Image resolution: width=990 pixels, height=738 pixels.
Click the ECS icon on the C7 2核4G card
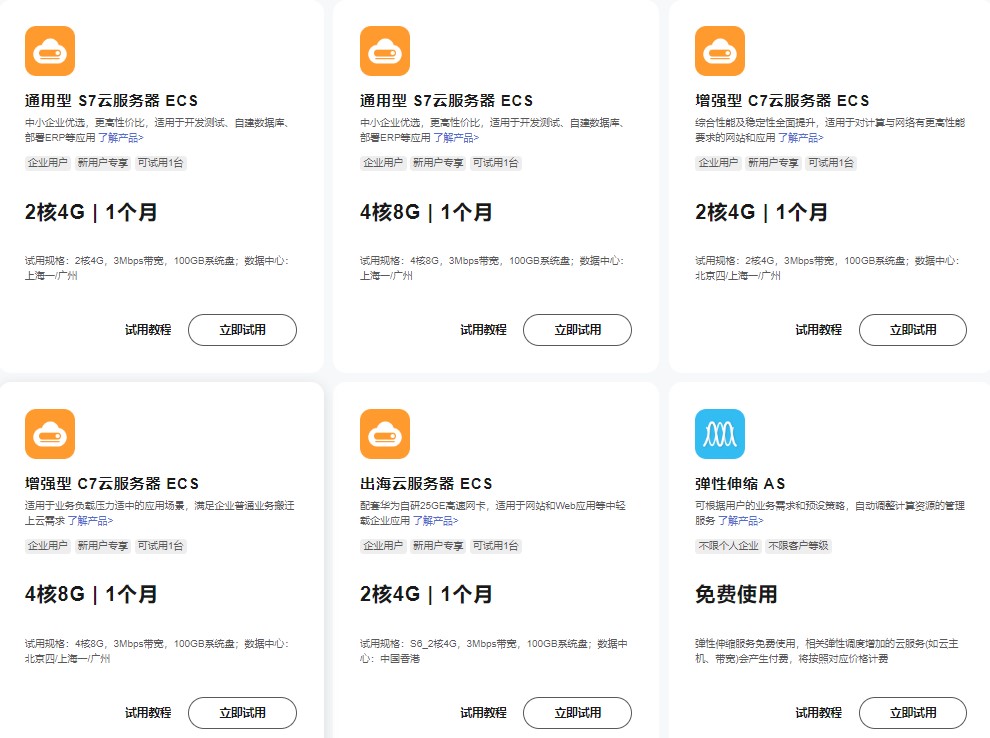pos(720,51)
